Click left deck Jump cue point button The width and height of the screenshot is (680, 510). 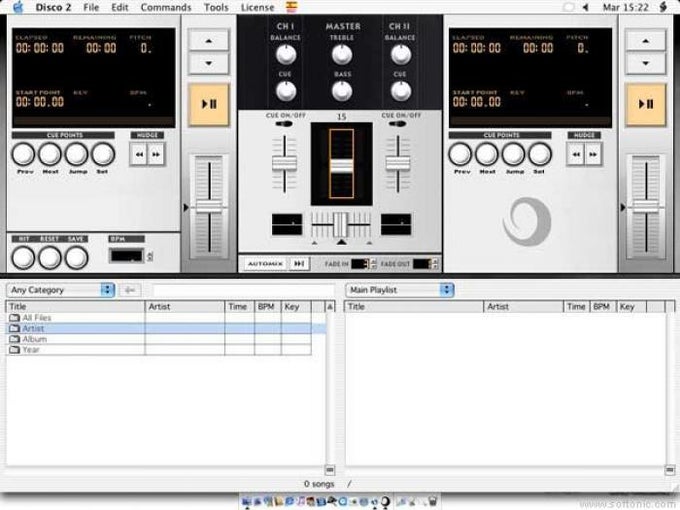pyautogui.click(x=77, y=154)
